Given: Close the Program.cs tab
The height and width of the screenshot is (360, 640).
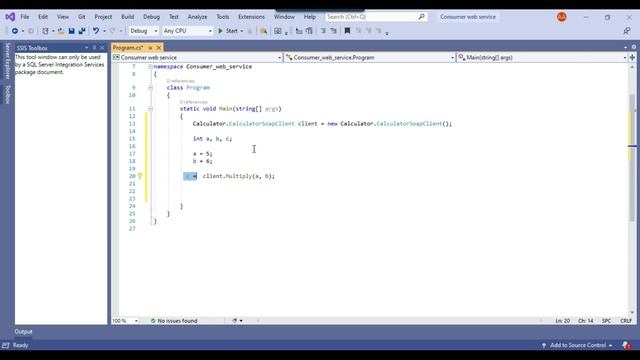Looking at the screenshot, I should 159,48.
